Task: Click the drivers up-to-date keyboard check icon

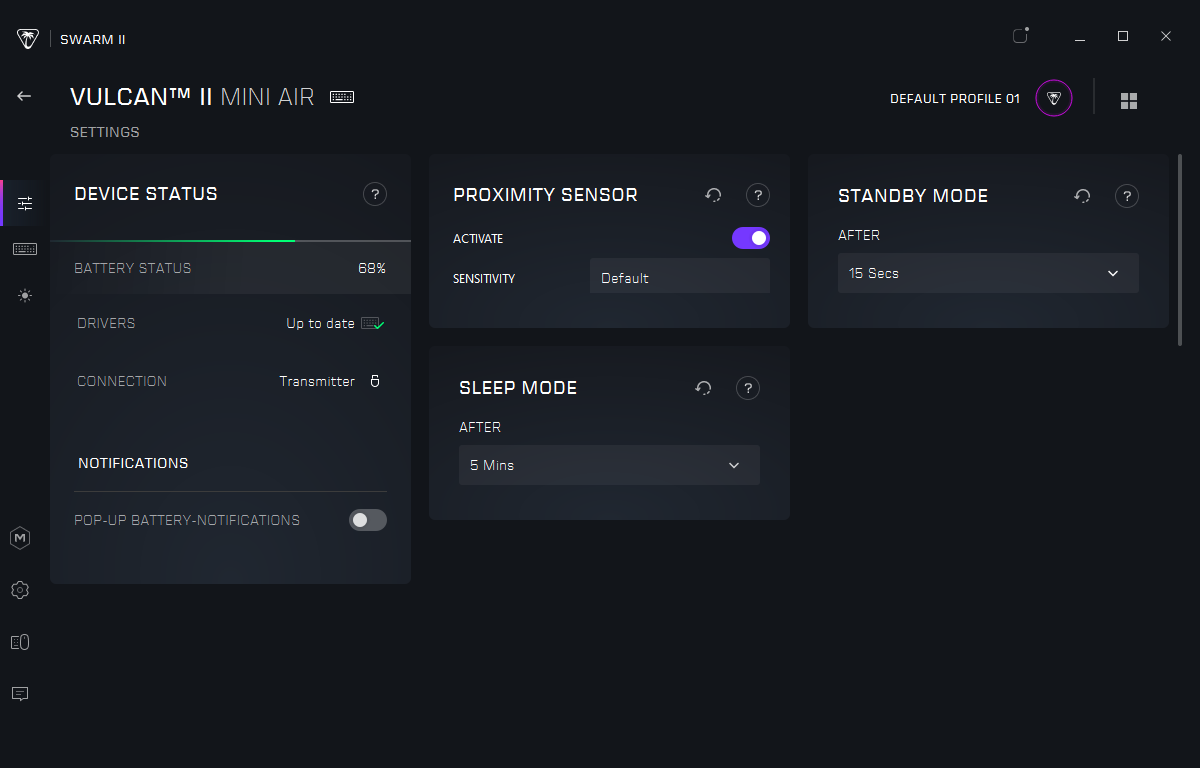Action: click(373, 323)
